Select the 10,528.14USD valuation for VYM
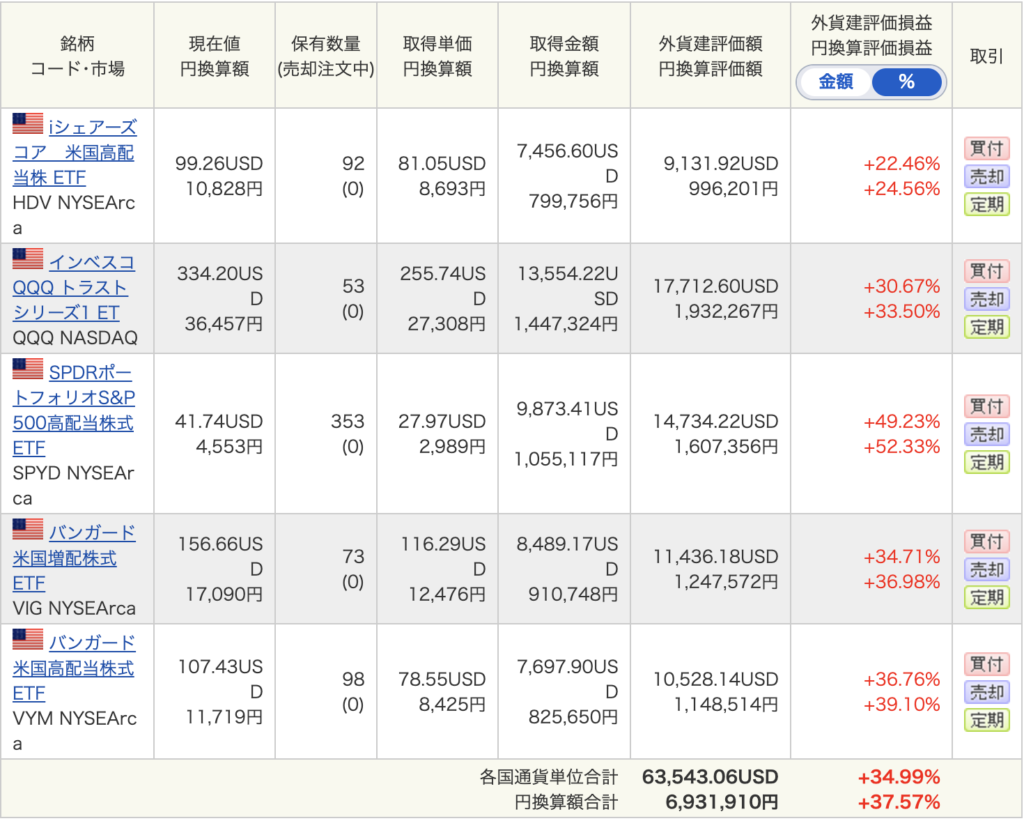Screen dimensions: 1024x821 pos(716,679)
